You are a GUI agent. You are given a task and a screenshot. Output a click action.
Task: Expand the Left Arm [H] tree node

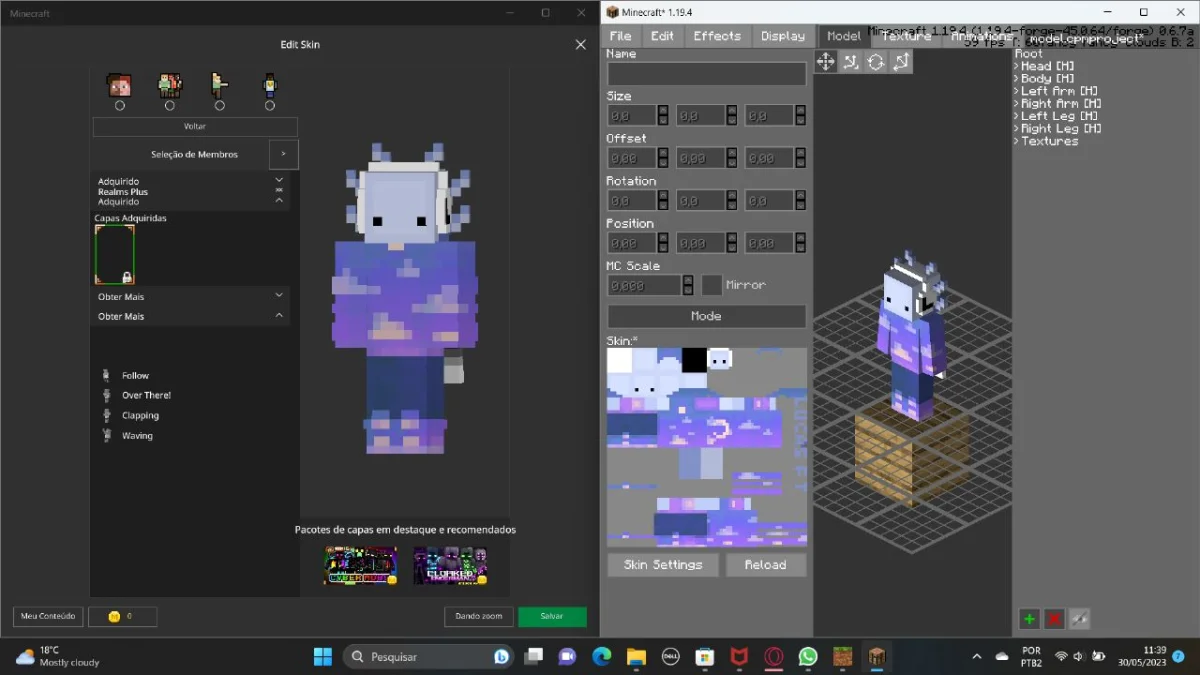(x=1016, y=91)
